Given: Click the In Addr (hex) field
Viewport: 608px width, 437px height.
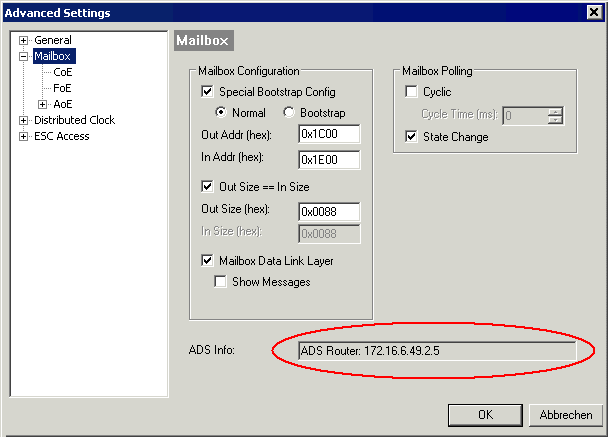Looking at the screenshot, I should click(329, 160).
